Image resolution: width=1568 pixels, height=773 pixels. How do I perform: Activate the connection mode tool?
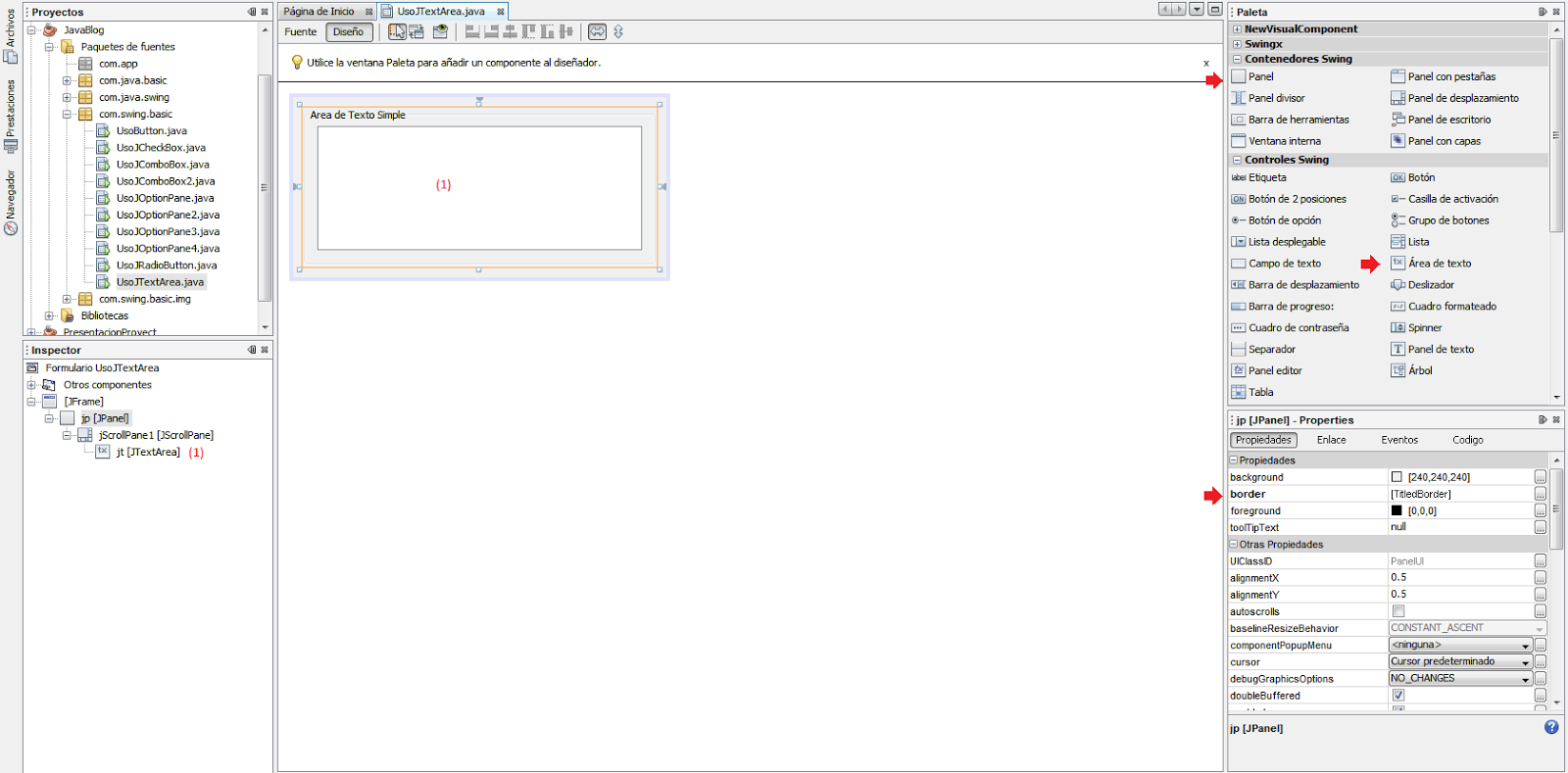click(x=416, y=31)
